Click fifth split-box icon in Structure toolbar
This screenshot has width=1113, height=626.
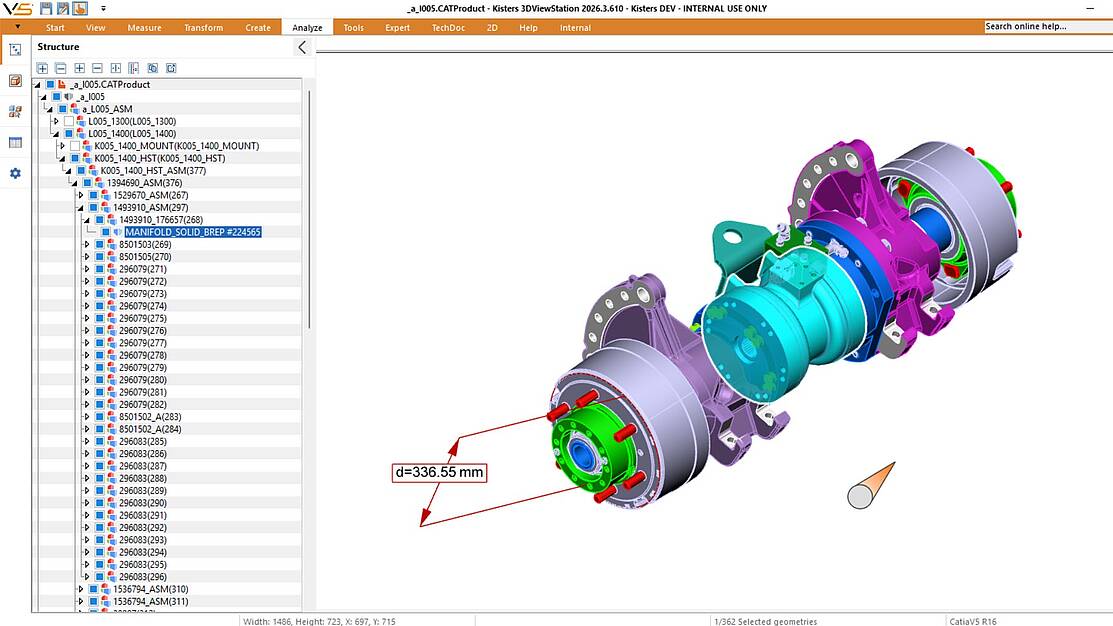(116, 68)
